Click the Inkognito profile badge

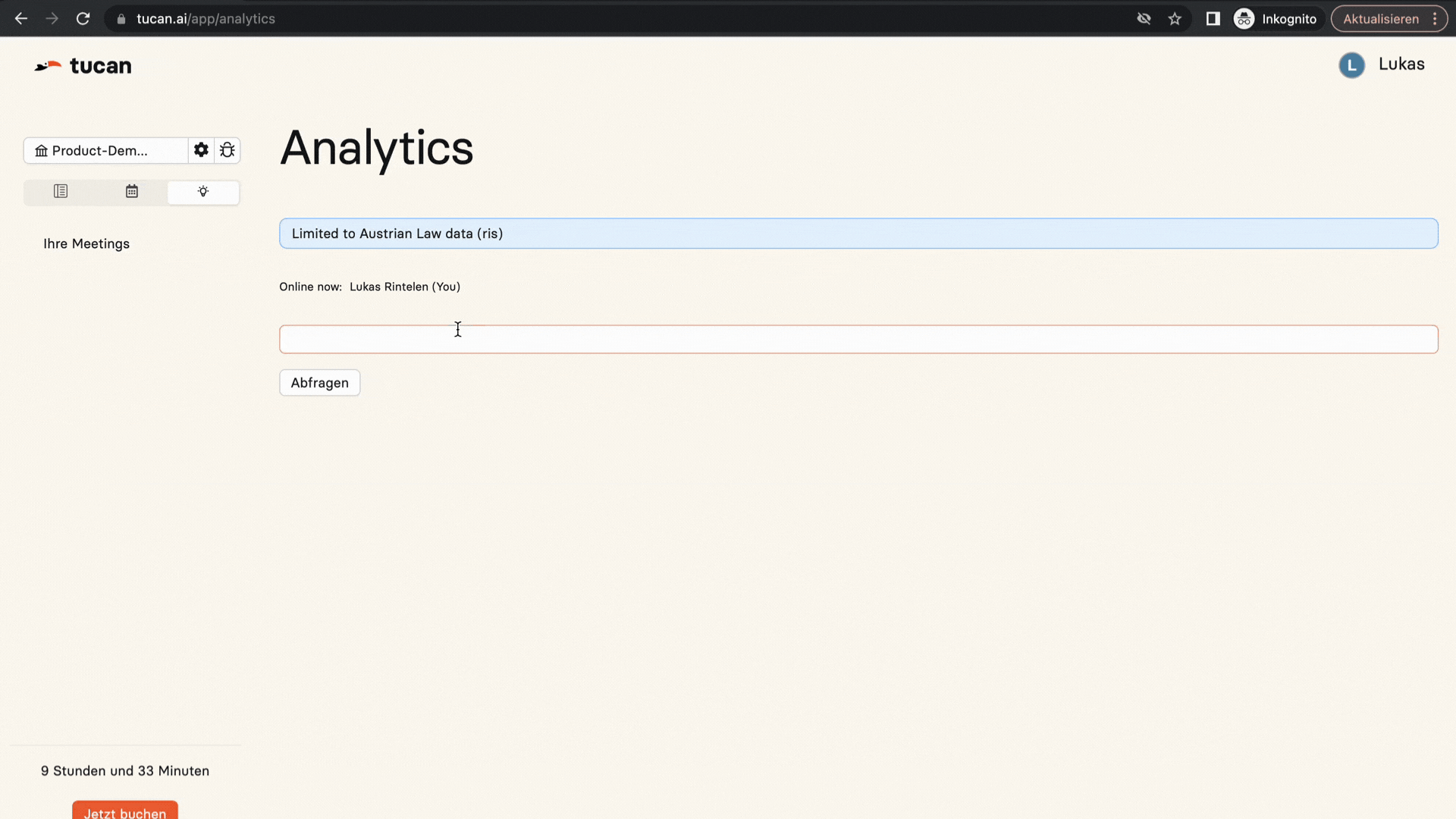[1276, 19]
